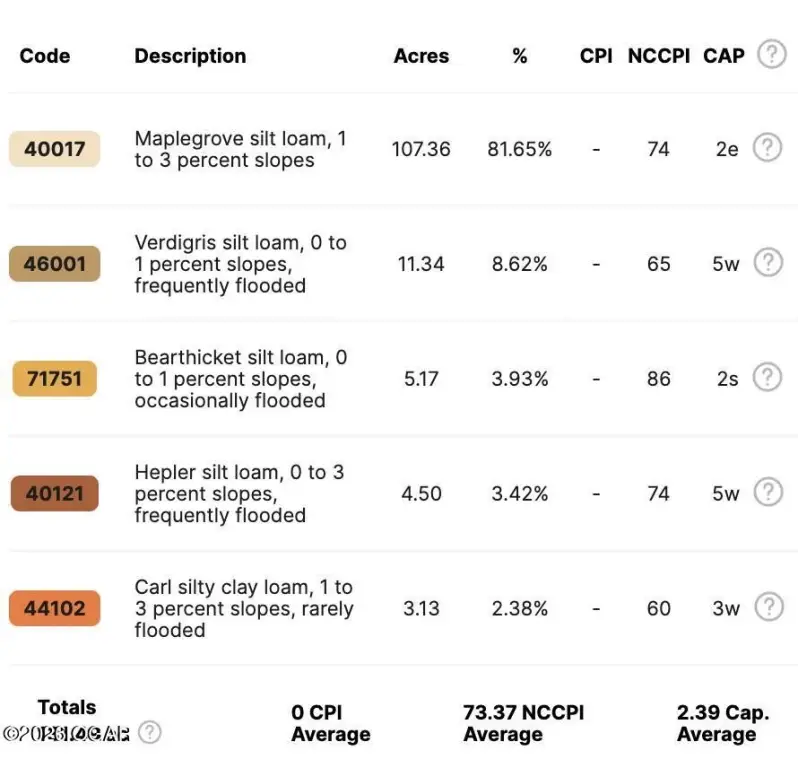Viewport: 798px width, 768px height.
Task: Click the 73.37 NCCPI Average total
Action: coord(523,723)
